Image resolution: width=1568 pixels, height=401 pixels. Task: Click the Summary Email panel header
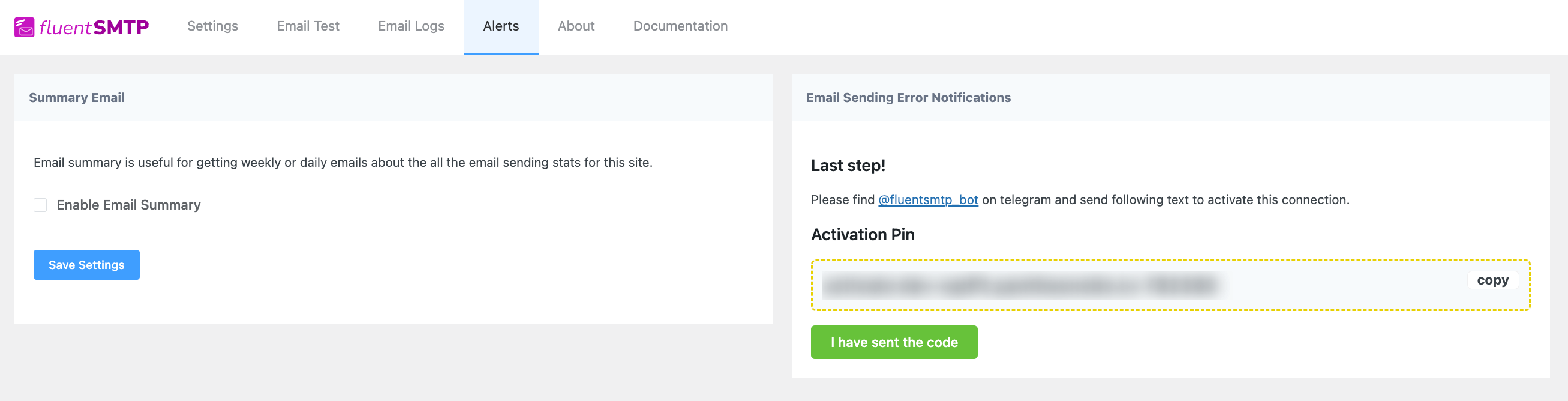coord(393,97)
